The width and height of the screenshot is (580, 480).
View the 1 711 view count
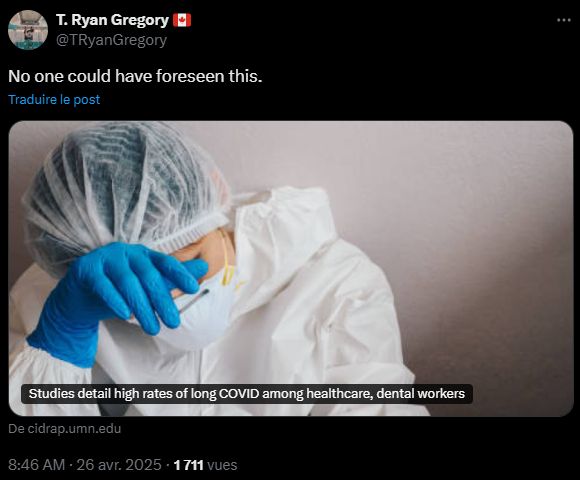(189, 465)
